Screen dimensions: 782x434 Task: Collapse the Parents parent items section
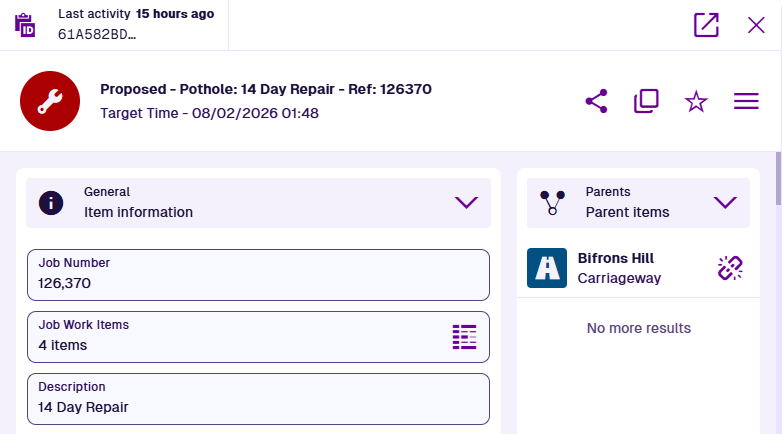(x=725, y=202)
